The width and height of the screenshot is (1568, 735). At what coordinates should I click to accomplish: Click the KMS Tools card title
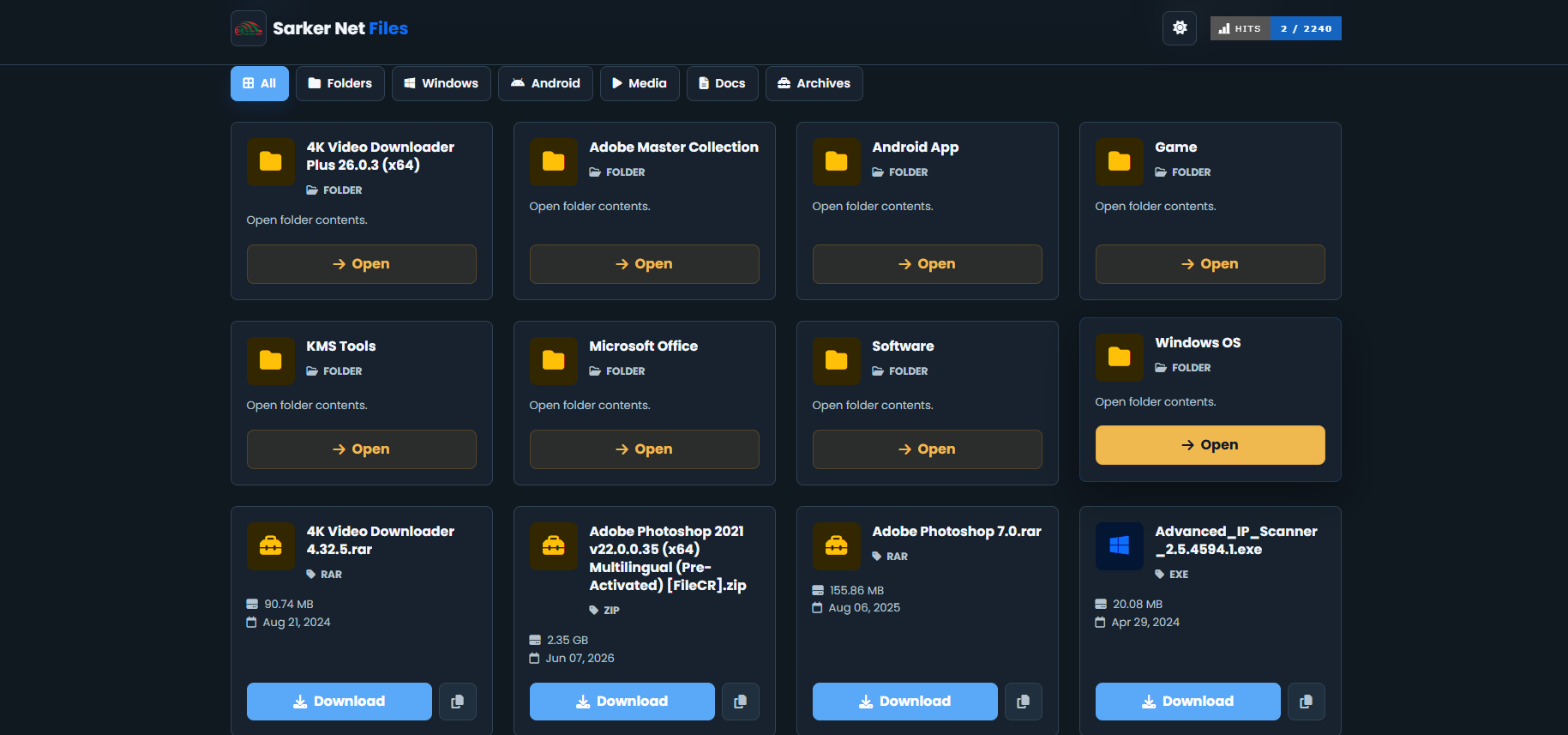point(341,346)
